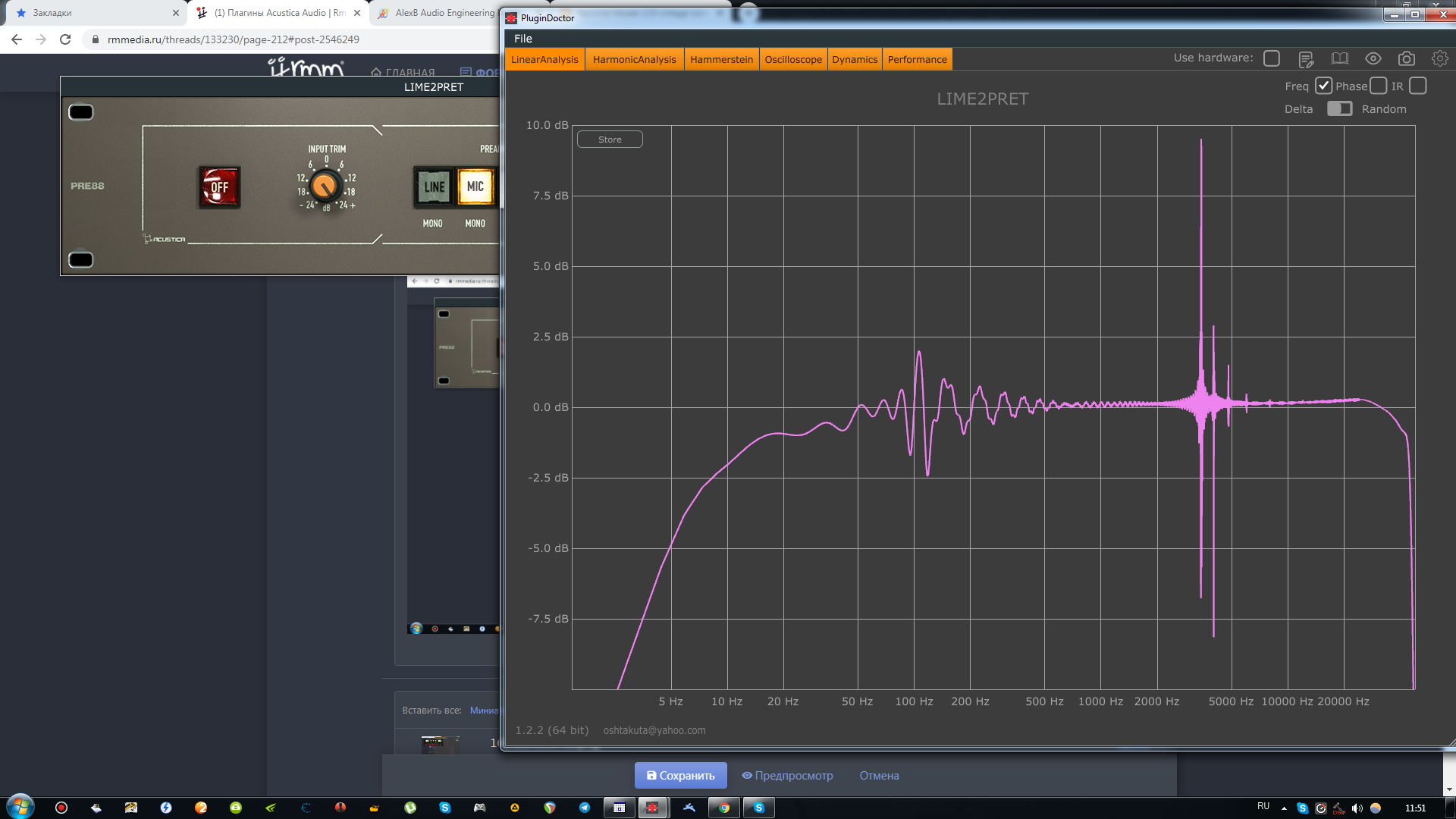Open the File menu
The image size is (1456, 819).
click(523, 39)
